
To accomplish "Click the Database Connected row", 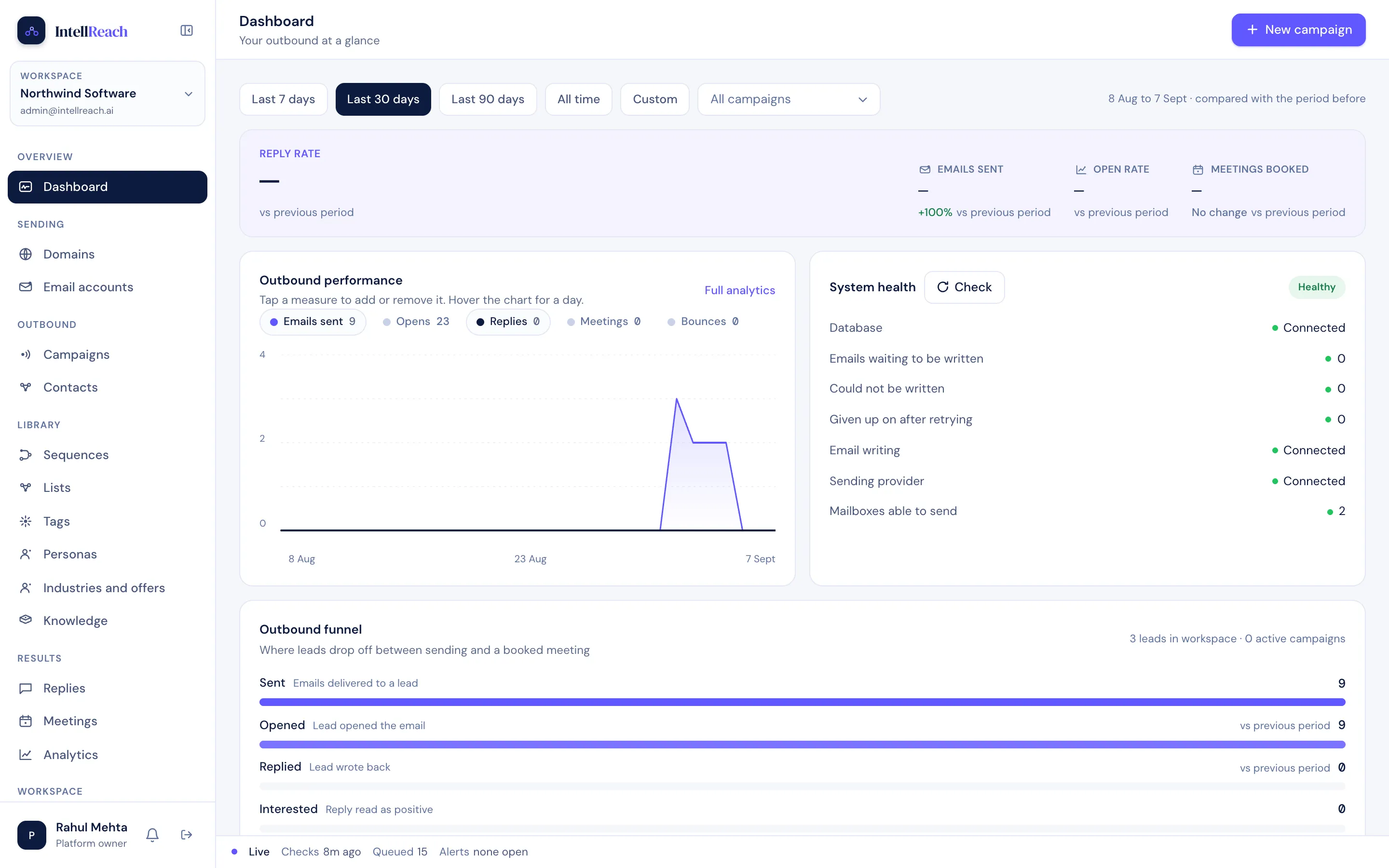I will pos(1087,328).
